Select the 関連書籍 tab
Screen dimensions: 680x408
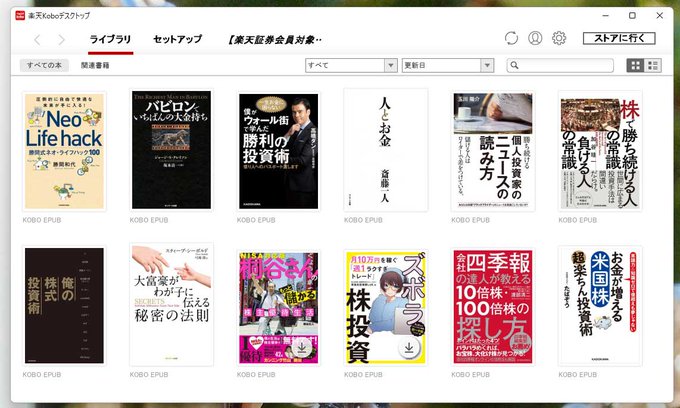pos(95,65)
